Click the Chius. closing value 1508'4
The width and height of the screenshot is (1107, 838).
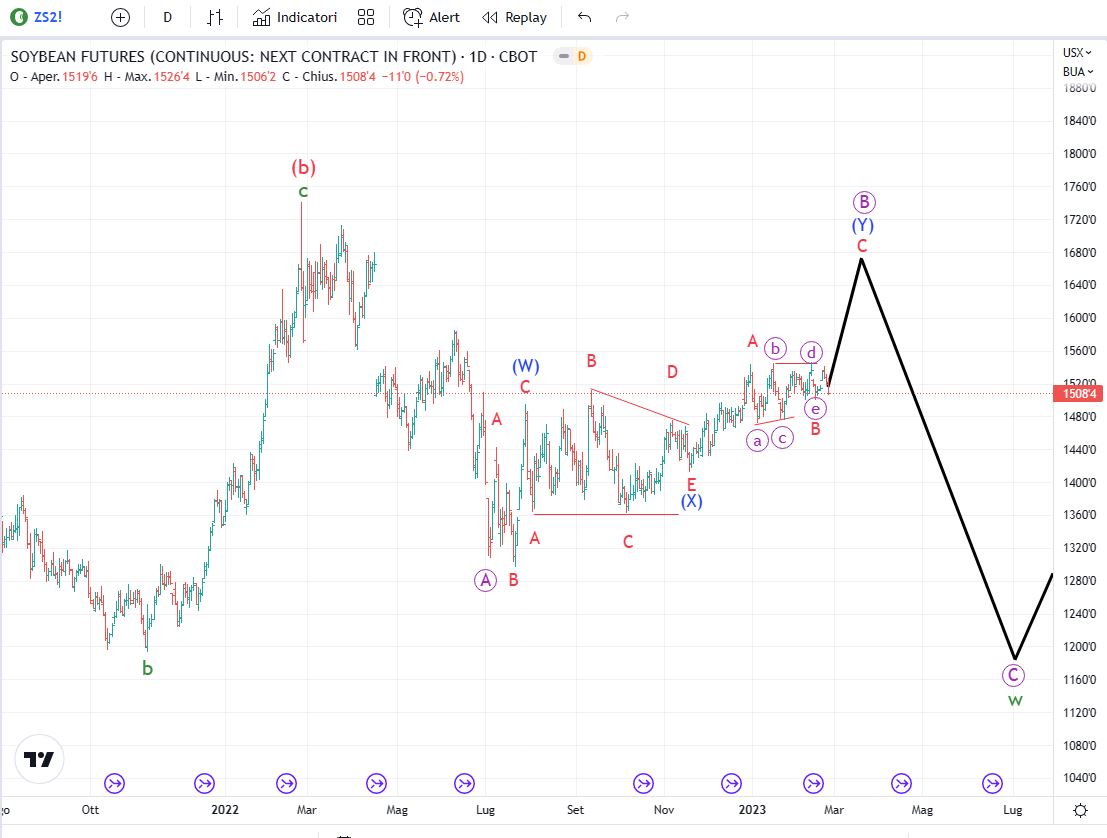(x=358, y=76)
